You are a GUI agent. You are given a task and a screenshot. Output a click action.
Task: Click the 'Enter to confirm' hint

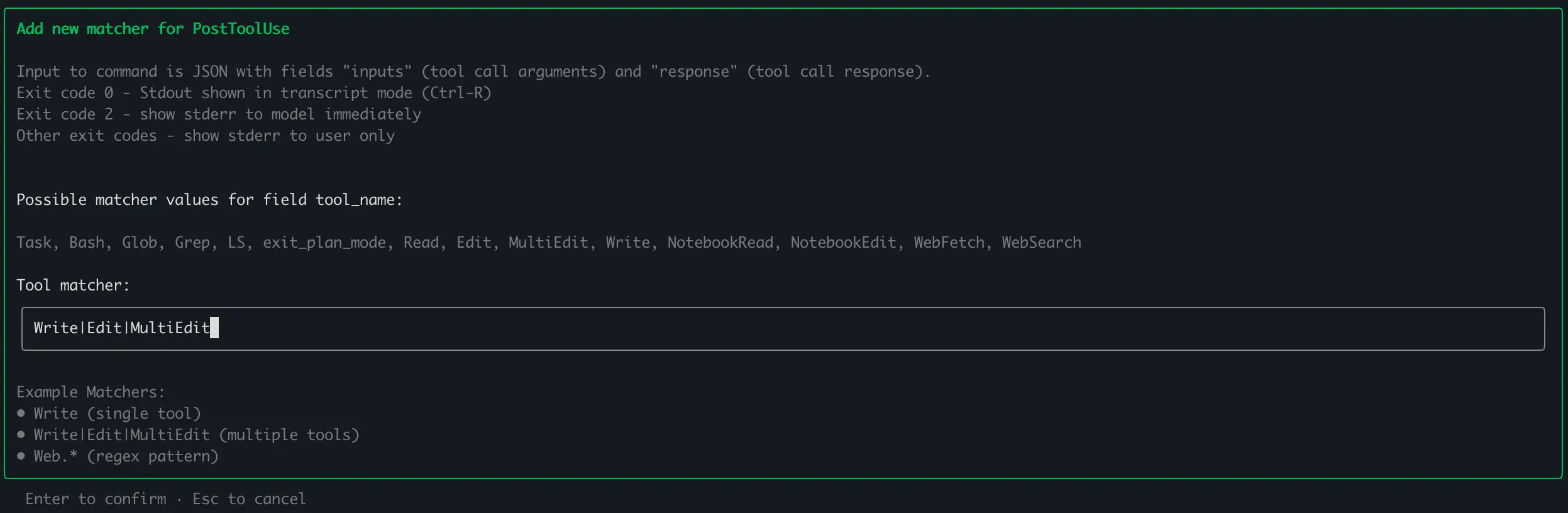96,499
